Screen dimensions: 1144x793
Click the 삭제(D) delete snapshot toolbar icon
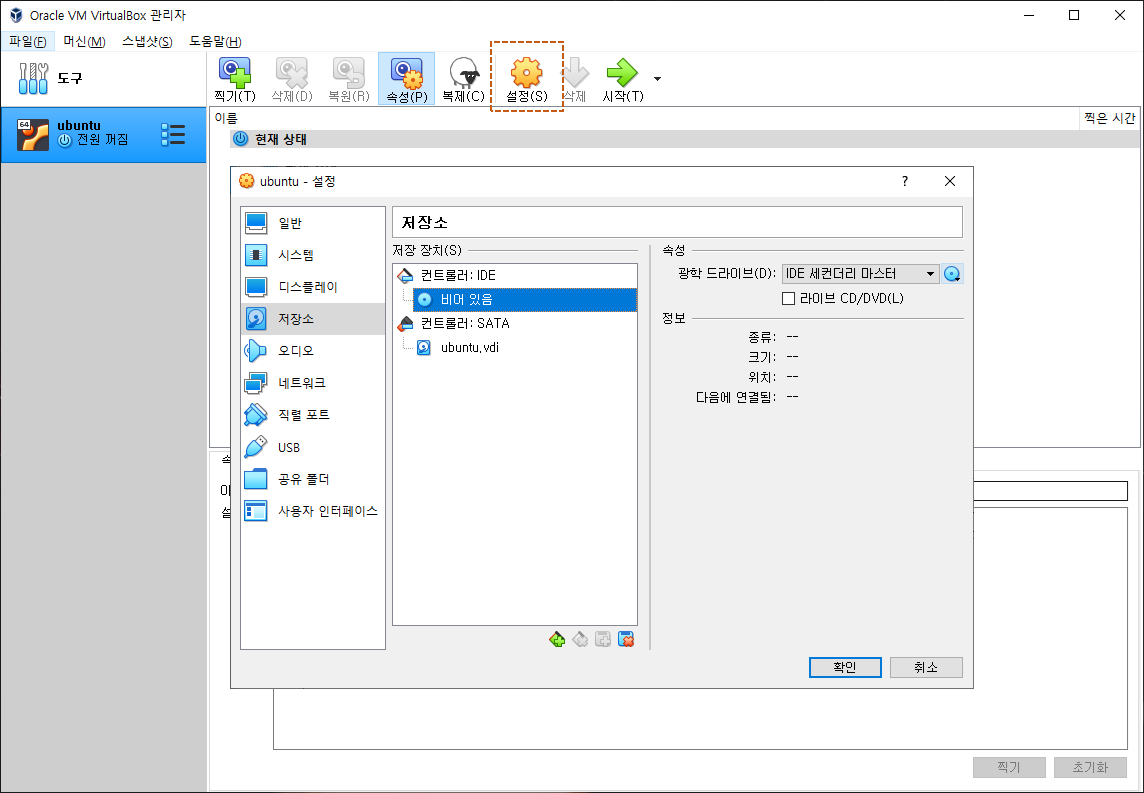292,79
